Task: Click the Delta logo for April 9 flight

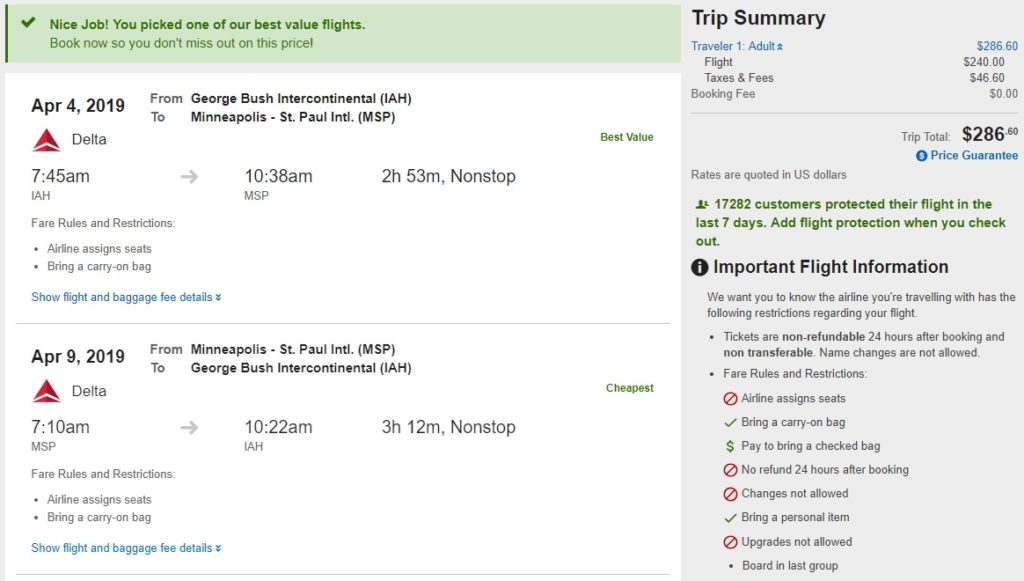Action: [x=46, y=391]
